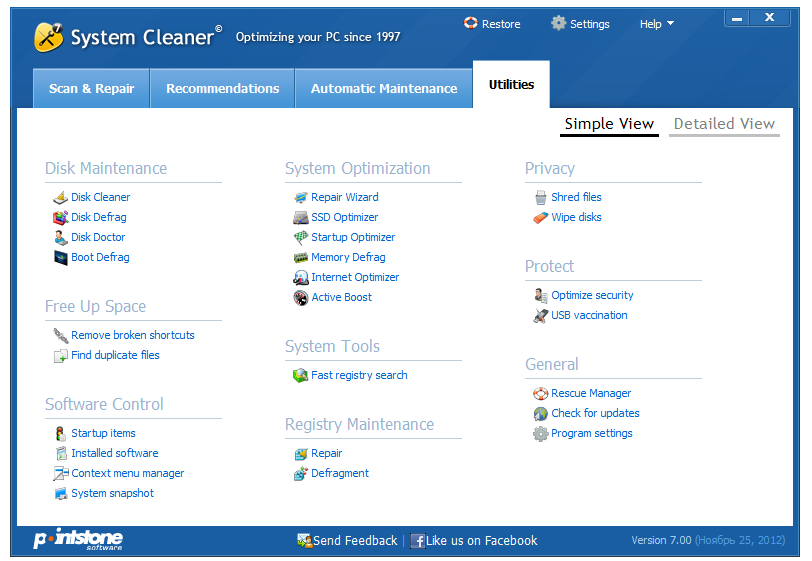The height and width of the screenshot is (561, 812).
Task: Click the Wipe disks eraser icon
Action: coord(541,218)
